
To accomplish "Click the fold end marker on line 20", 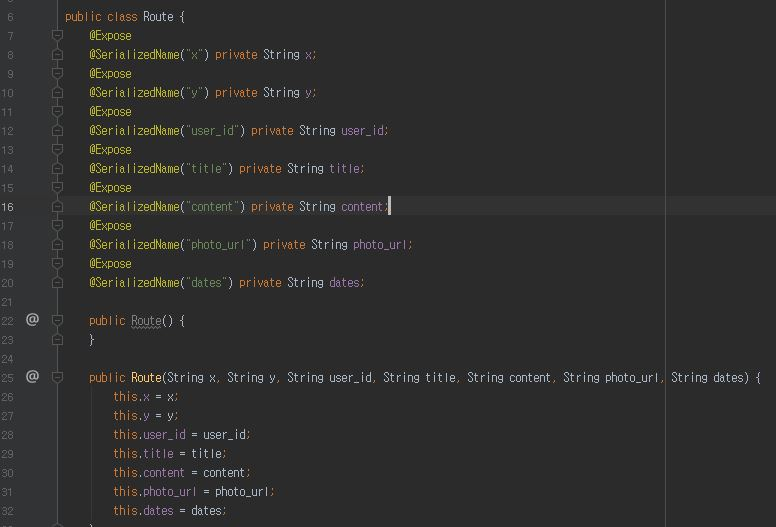I will tap(57, 283).
